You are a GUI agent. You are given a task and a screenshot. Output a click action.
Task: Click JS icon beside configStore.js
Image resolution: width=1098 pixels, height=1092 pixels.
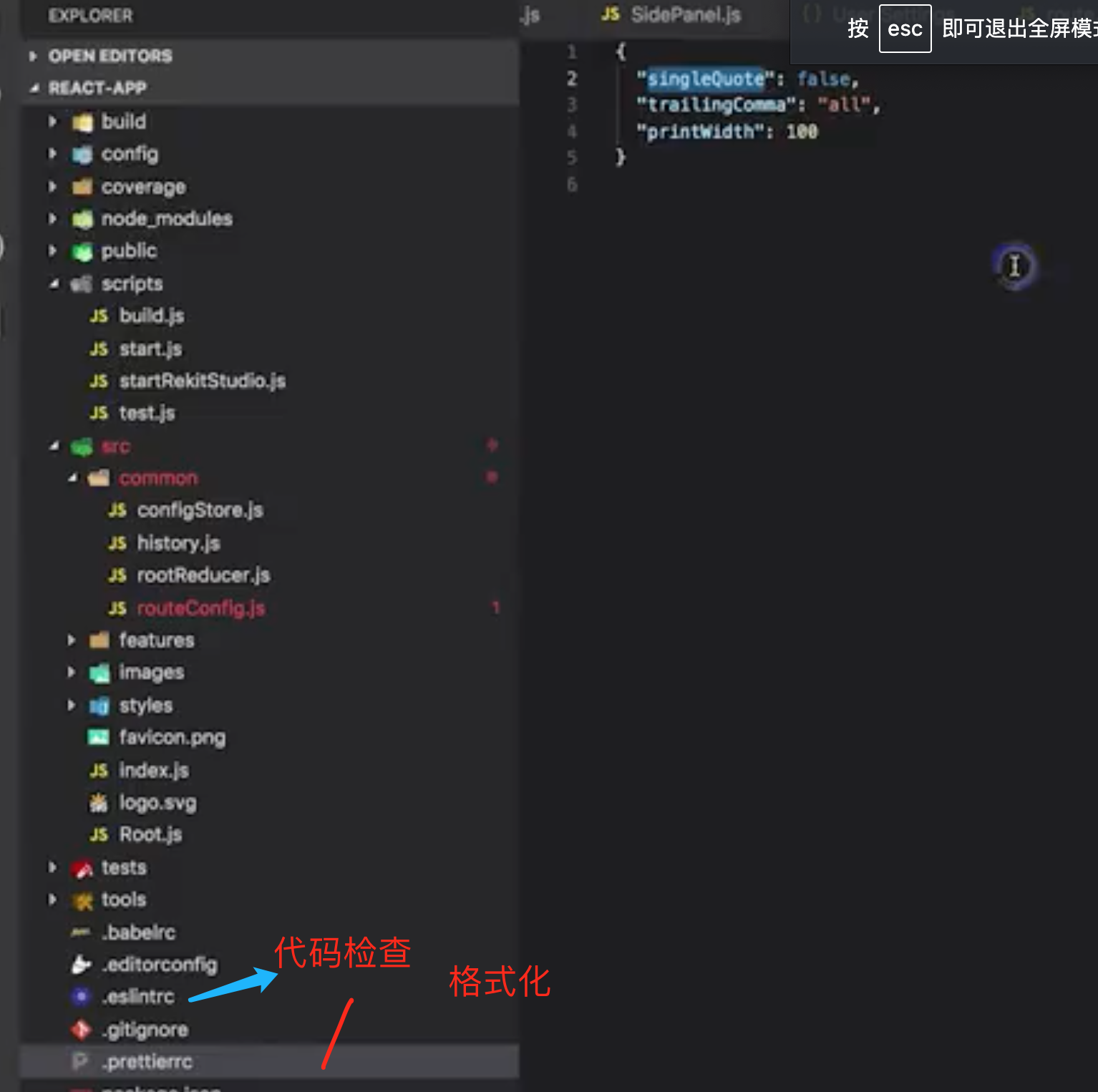[117, 510]
